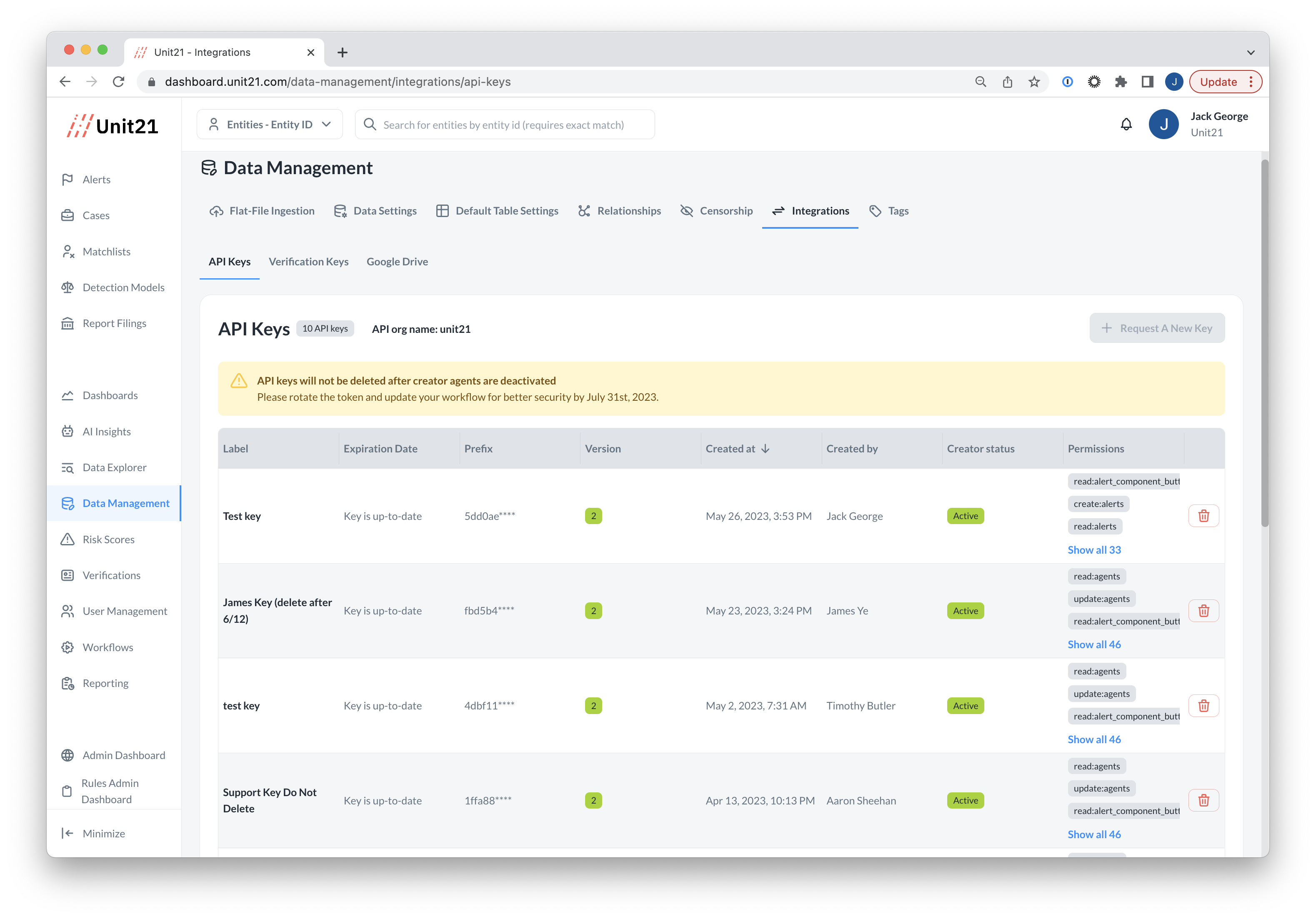
Task: Click trash icon for Support Key Do Not Delete
Action: [1203, 800]
